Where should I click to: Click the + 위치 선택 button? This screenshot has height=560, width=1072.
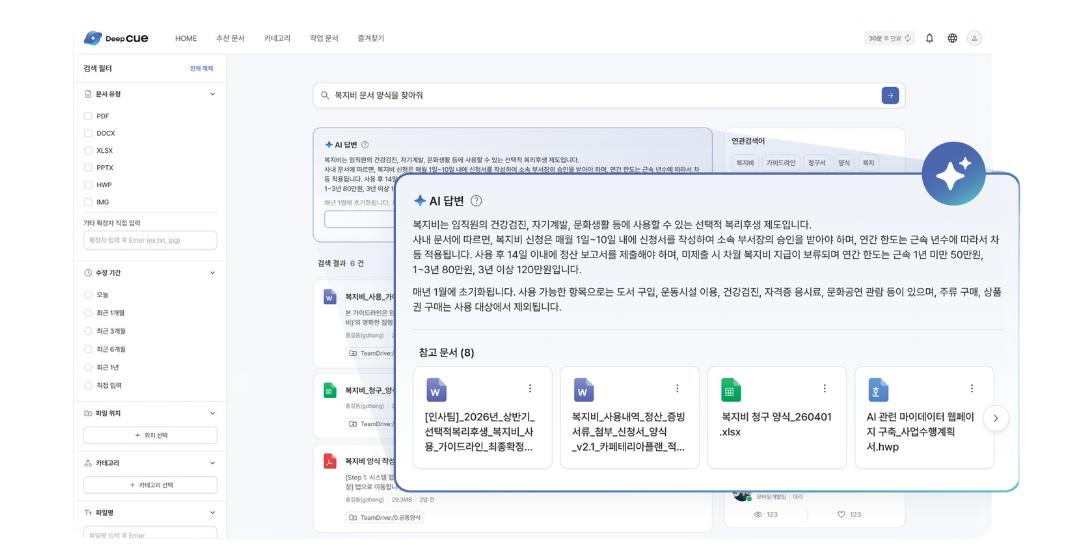(x=150, y=436)
